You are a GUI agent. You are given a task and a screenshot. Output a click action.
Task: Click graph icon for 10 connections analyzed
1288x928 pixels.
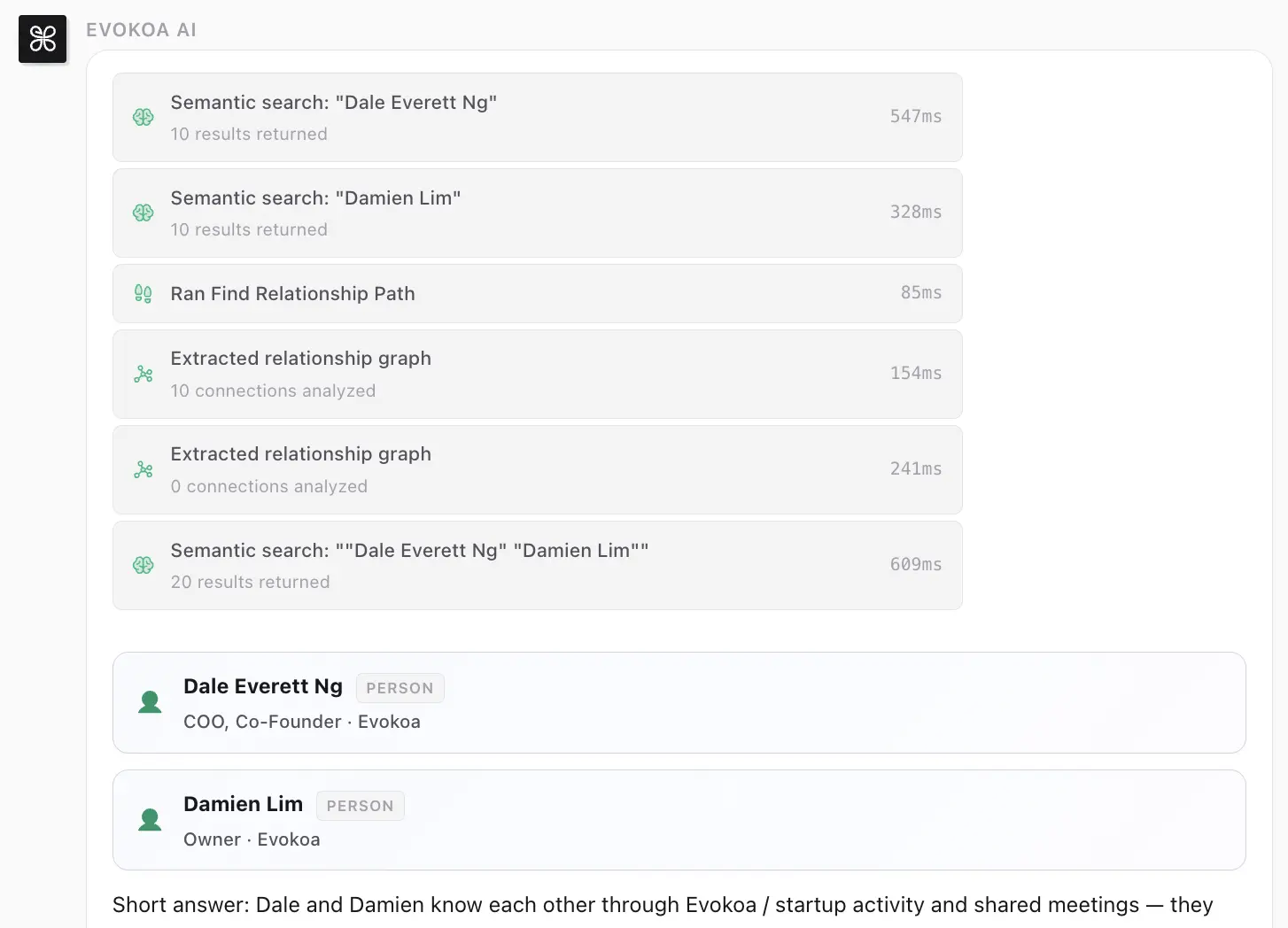pos(144,374)
